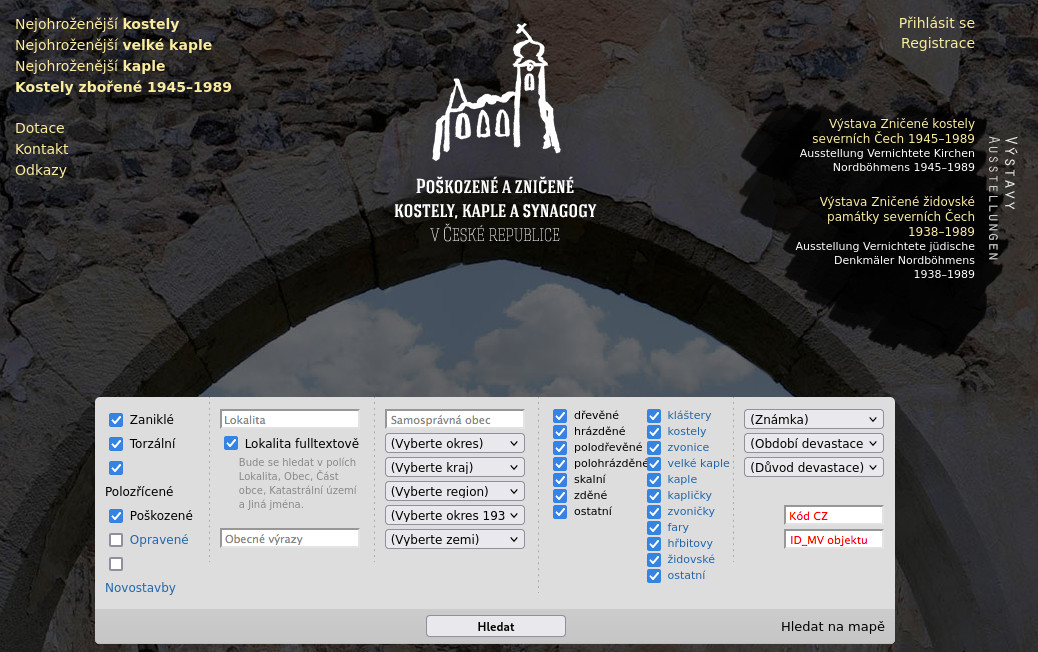
Task: Click the Samosprávná obec input field
Action: [455, 420]
